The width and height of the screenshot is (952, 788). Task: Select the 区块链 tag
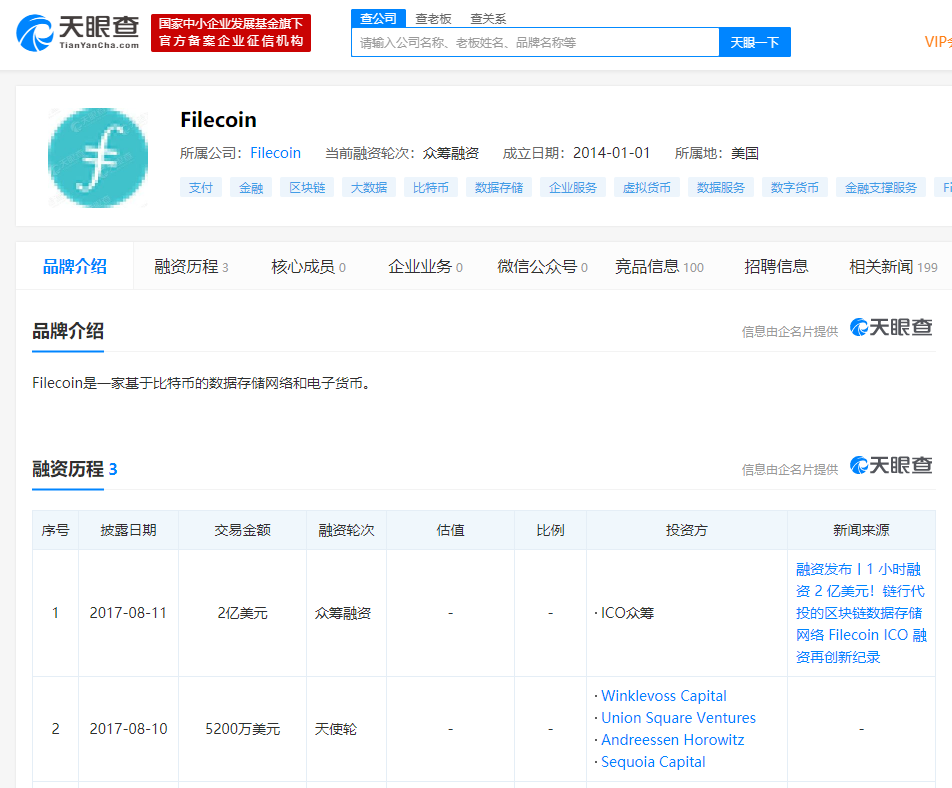pyautogui.click(x=306, y=187)
